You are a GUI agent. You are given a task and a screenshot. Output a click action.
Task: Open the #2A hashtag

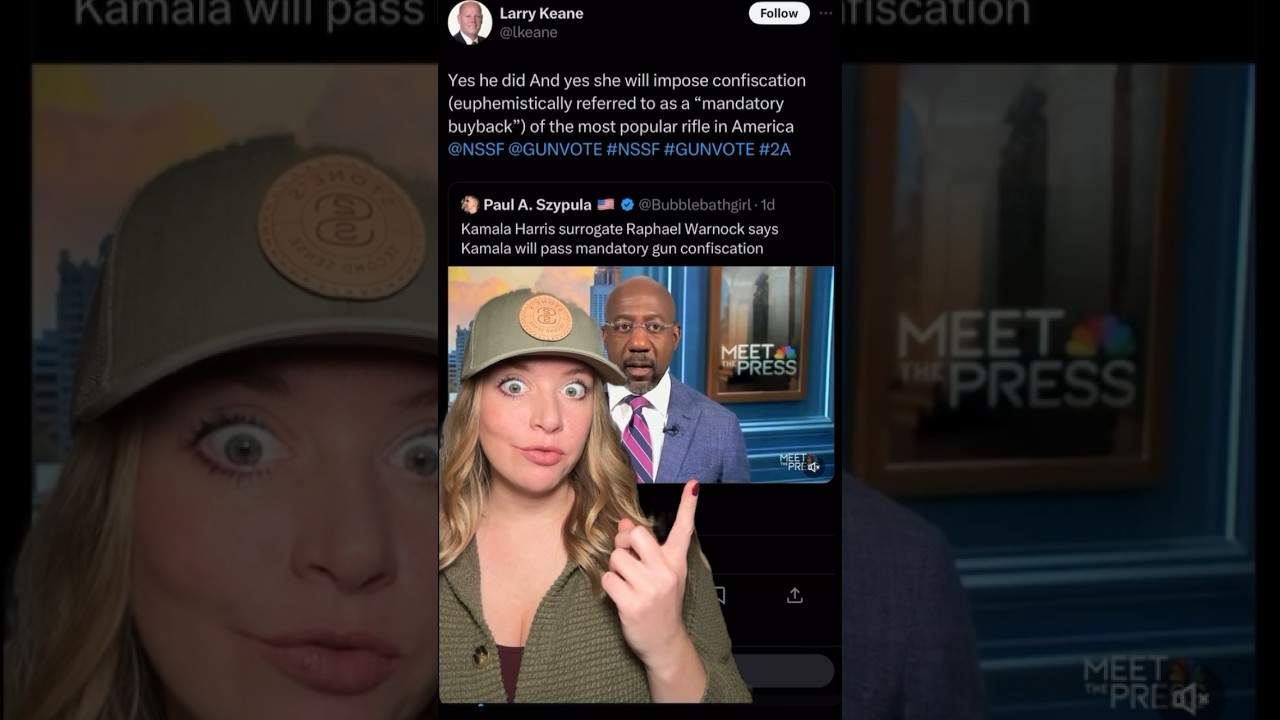click(x=775, y=149)
